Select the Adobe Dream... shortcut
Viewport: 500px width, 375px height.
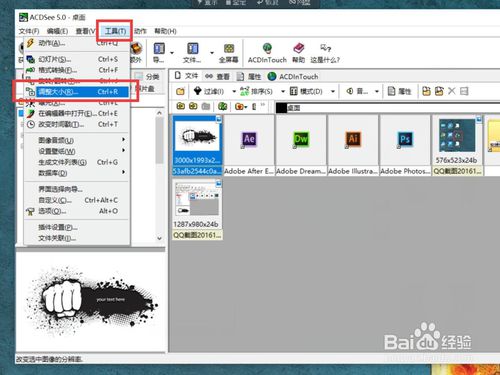click(301, 145)
